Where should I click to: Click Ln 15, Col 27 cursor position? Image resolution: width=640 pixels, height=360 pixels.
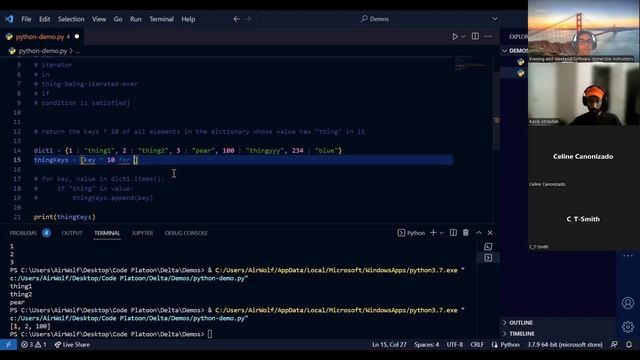389,345
